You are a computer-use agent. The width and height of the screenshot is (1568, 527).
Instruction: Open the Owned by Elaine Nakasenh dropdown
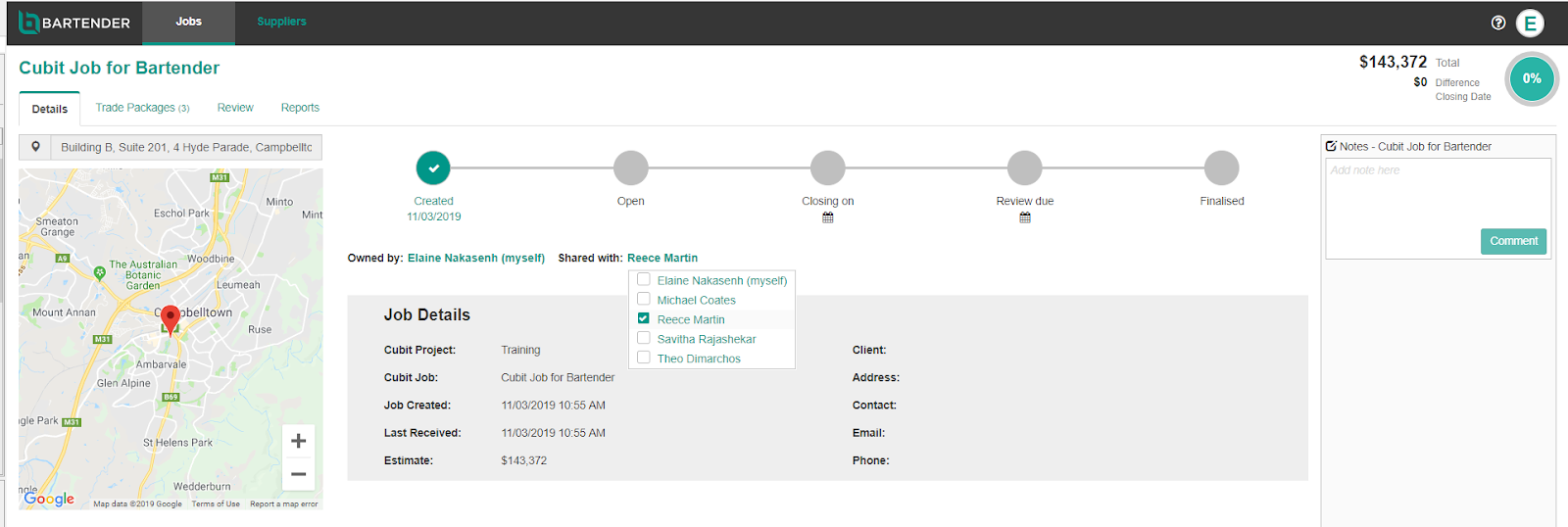click(x=475, y=259)
